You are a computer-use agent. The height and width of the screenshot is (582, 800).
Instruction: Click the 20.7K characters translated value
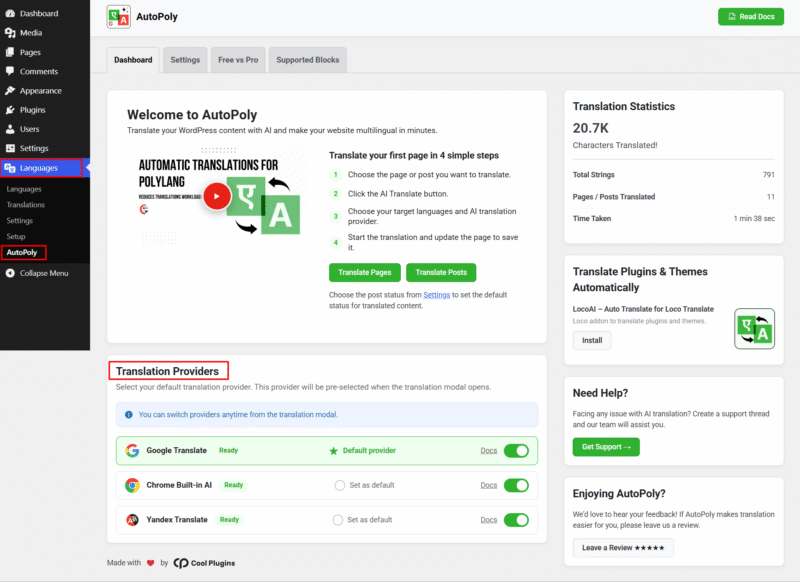590,128
